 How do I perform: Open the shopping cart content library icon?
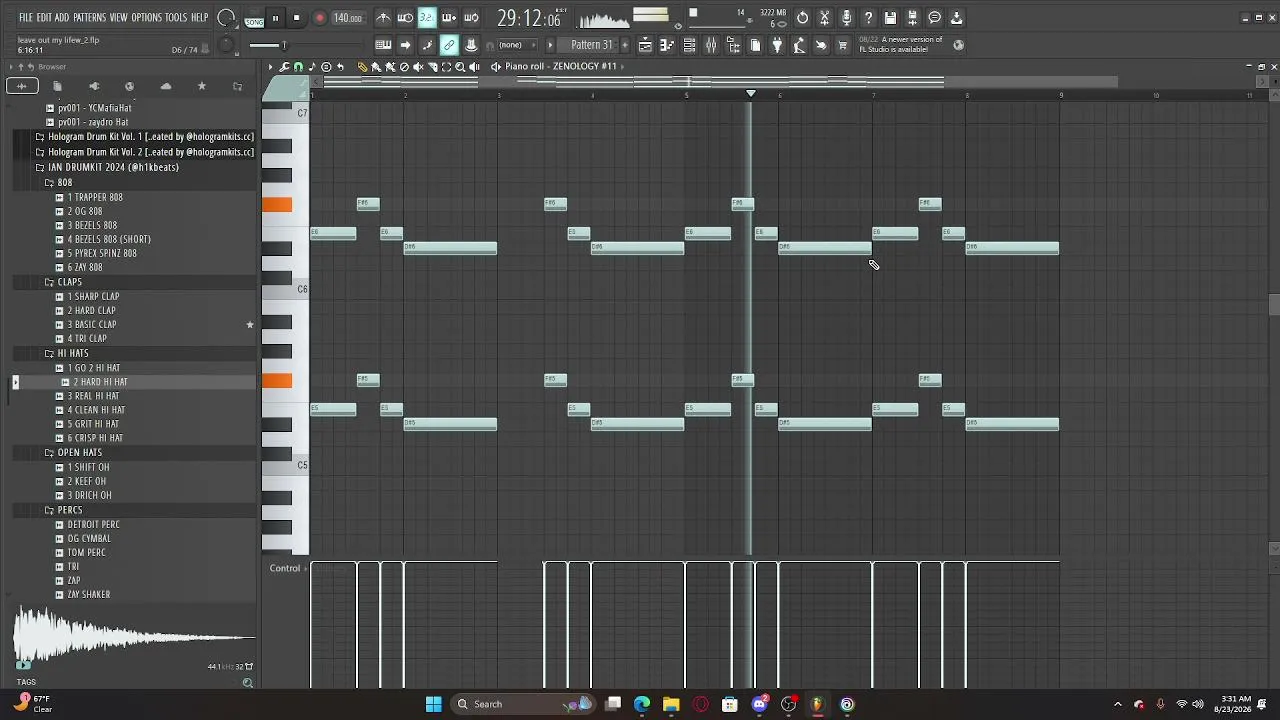coord(843,45)
